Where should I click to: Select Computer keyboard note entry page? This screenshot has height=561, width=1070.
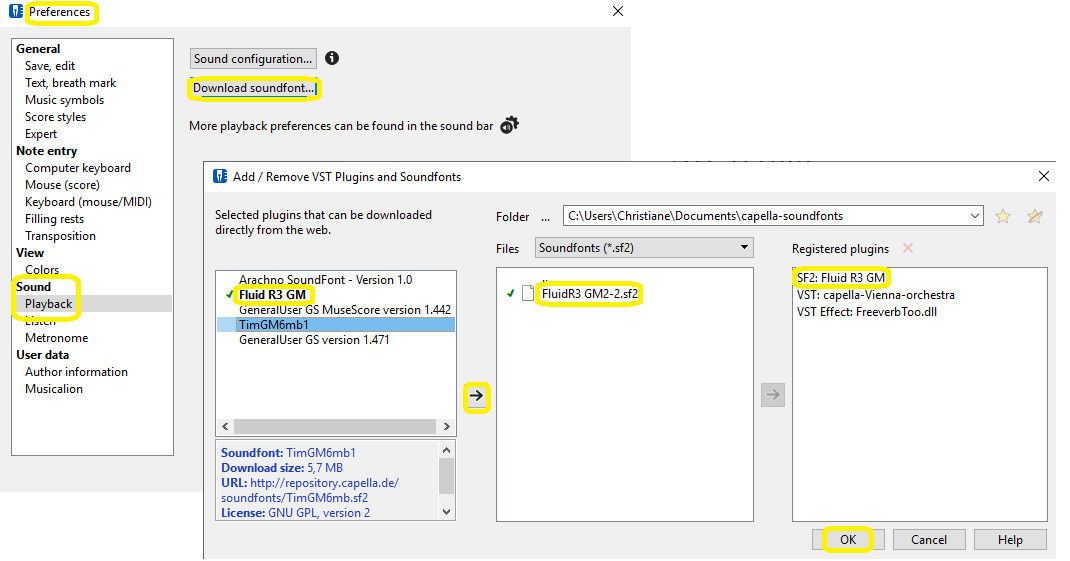tap(78, 168)
